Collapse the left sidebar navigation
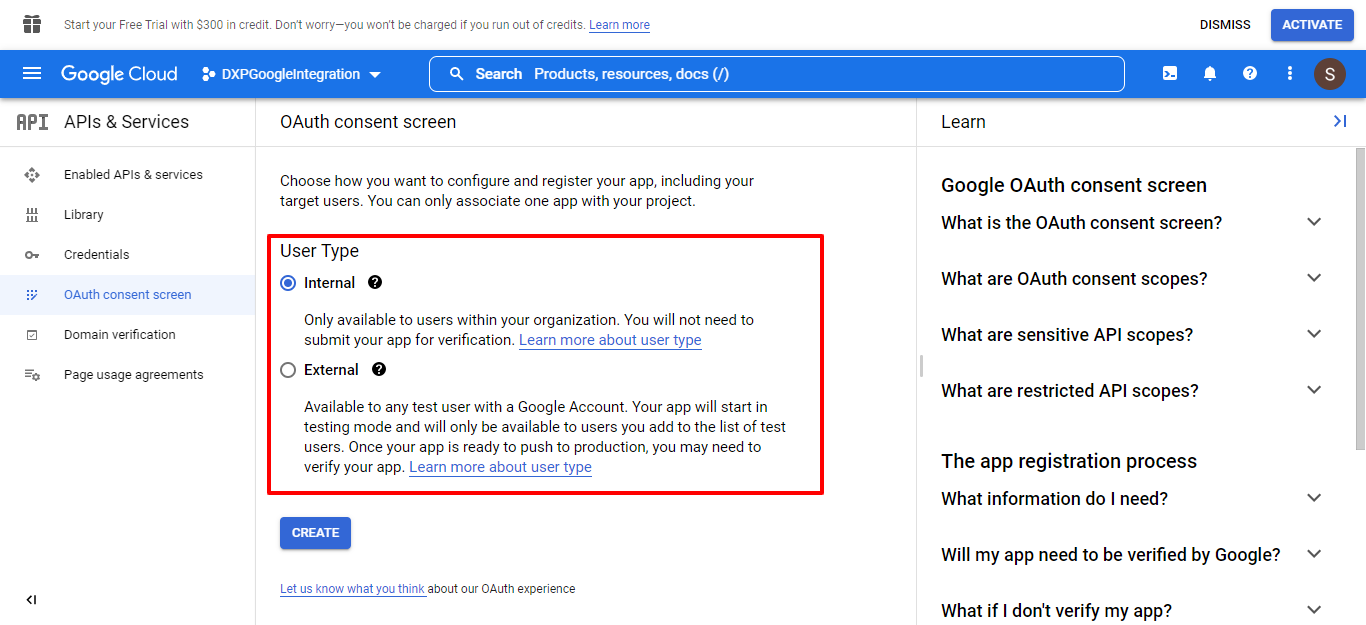The image size is (1366, 625). click(31, 600)
